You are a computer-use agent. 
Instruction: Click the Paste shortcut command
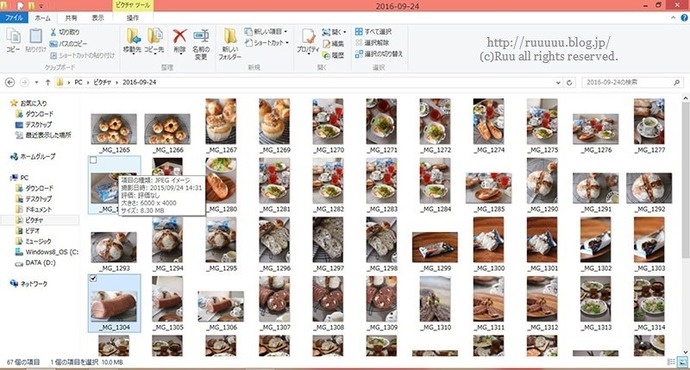[x=82, y=55]
